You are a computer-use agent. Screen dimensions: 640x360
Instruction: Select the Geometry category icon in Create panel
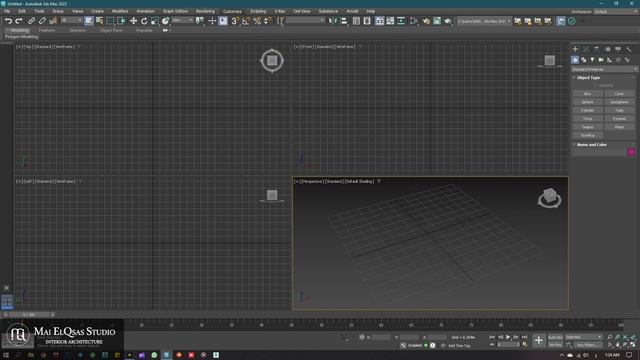pos(575,60)
